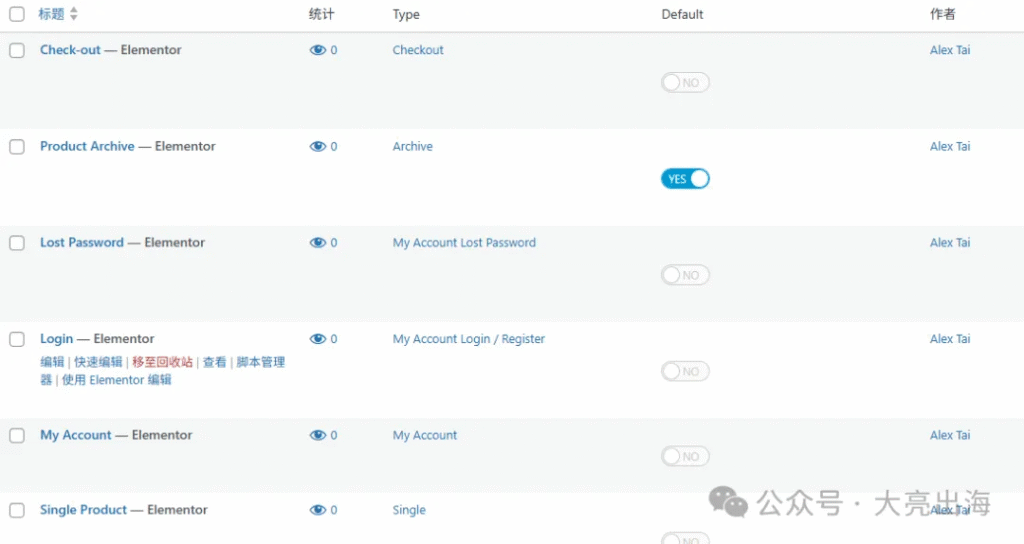
Task: Click 编辑 under the Login row
Action: click(52, 362)
